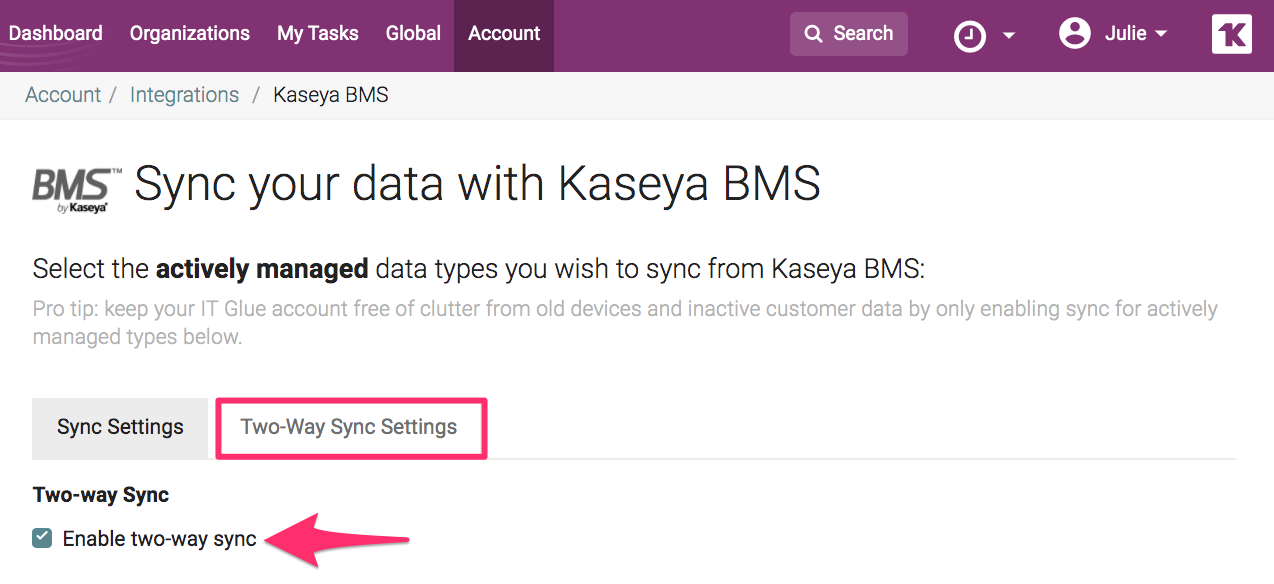
Task: Click the Account breadcrumb link
Action: click(x=62, y=94)
